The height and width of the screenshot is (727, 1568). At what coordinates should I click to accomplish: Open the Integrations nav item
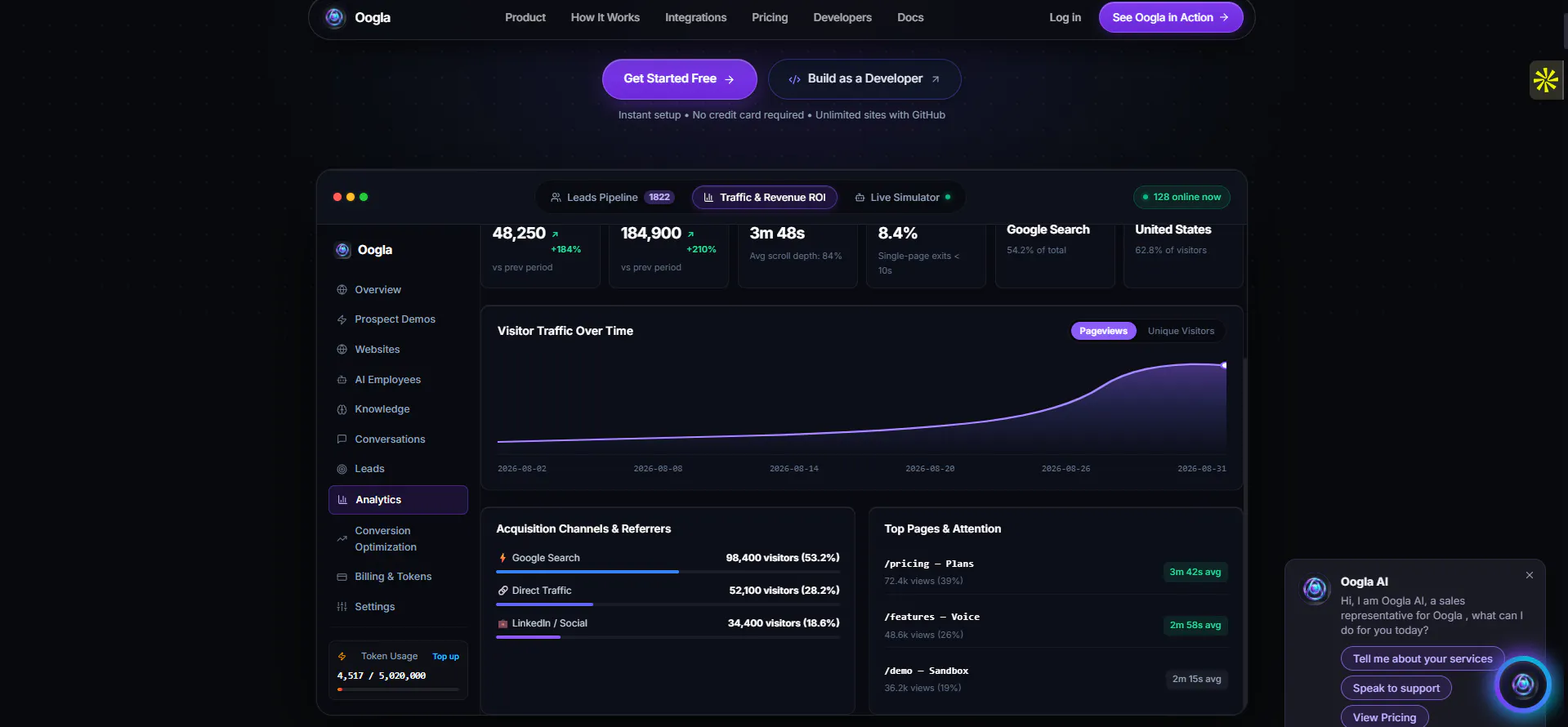(x=695, y=17)
